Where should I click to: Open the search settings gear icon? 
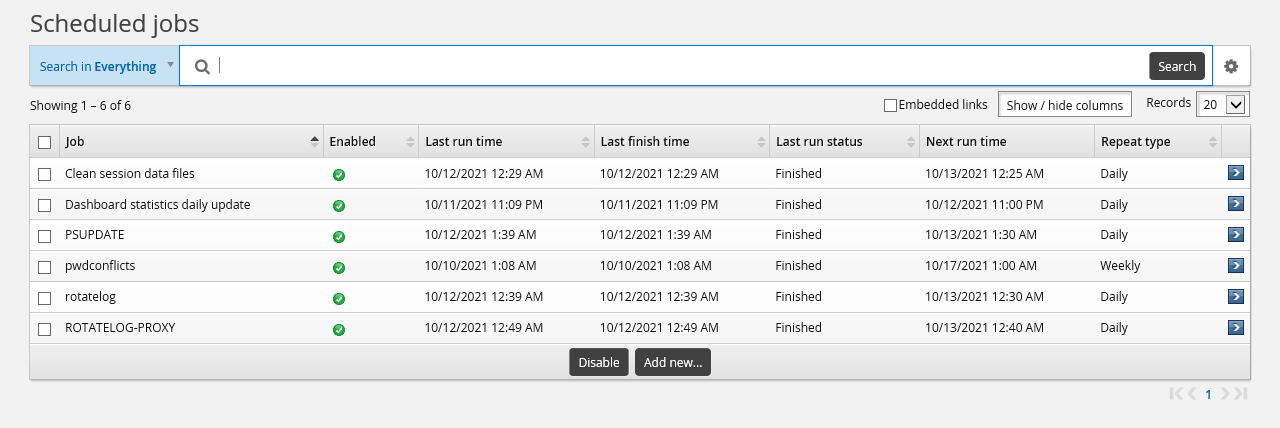pyautogui.click(x=1231, y=66)
